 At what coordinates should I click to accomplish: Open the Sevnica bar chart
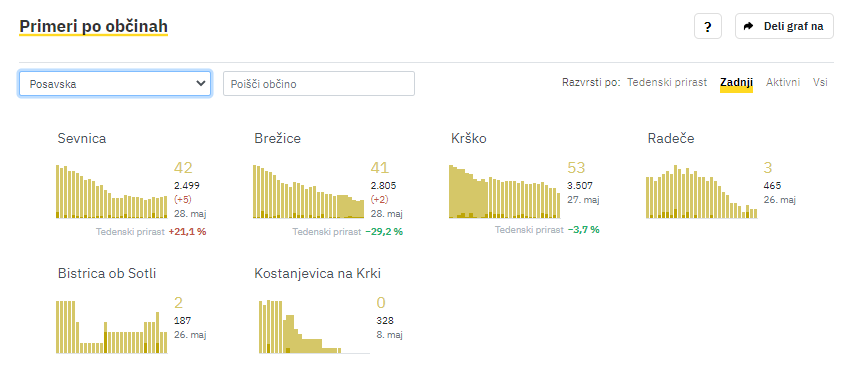coord(111,191)
